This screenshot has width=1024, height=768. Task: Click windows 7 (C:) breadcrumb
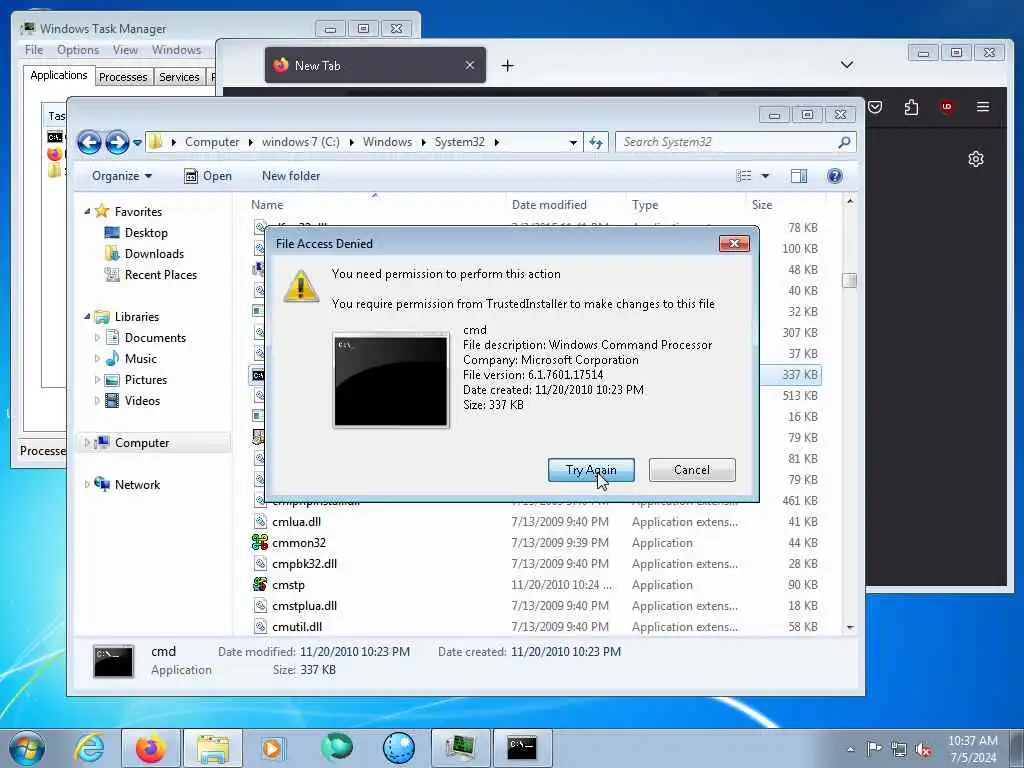pyautogui.click(x=300, y=142)
